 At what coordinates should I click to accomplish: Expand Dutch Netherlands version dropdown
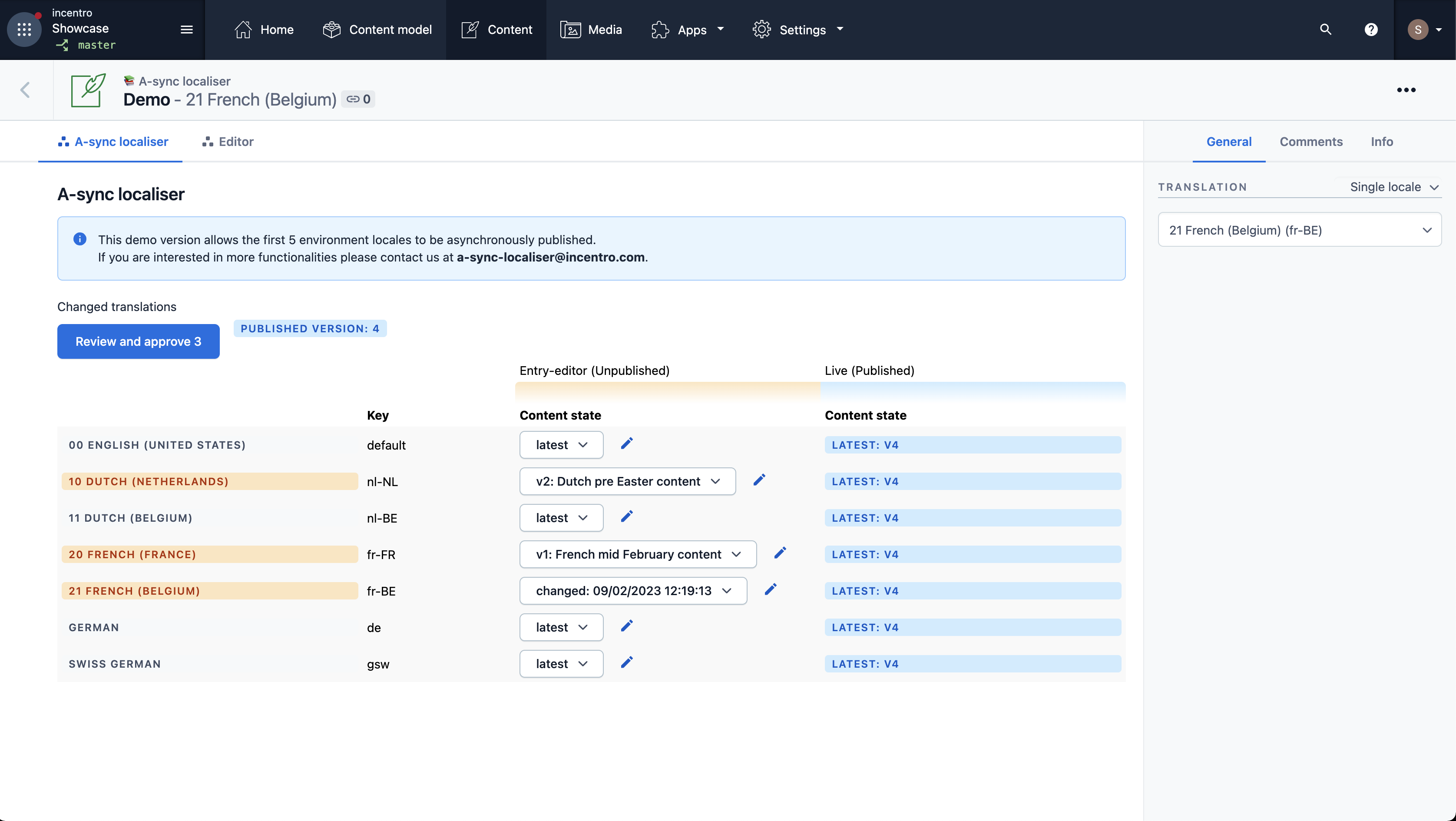click(715, 481)
